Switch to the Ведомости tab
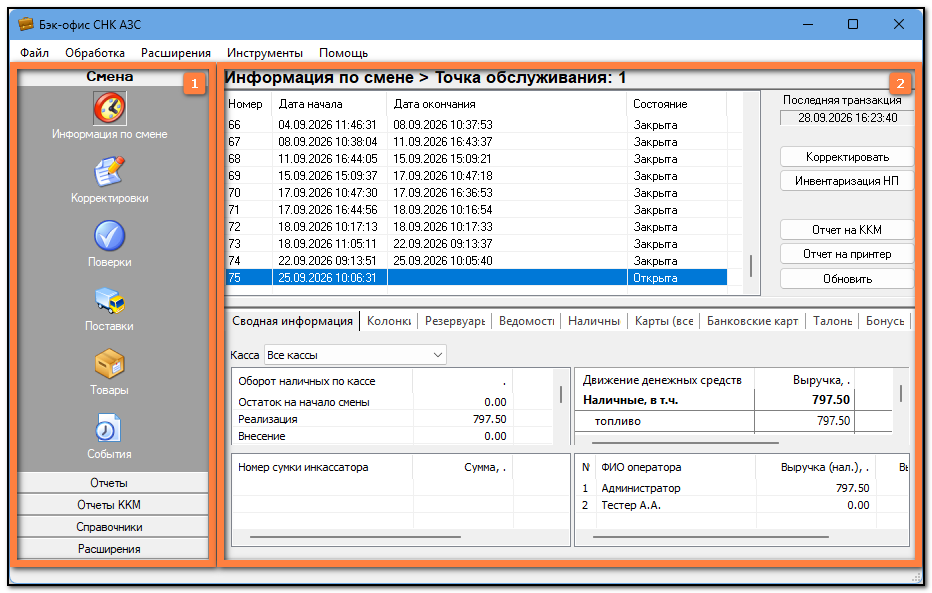Viewport: 932px width, 593px height. point(527,321)
